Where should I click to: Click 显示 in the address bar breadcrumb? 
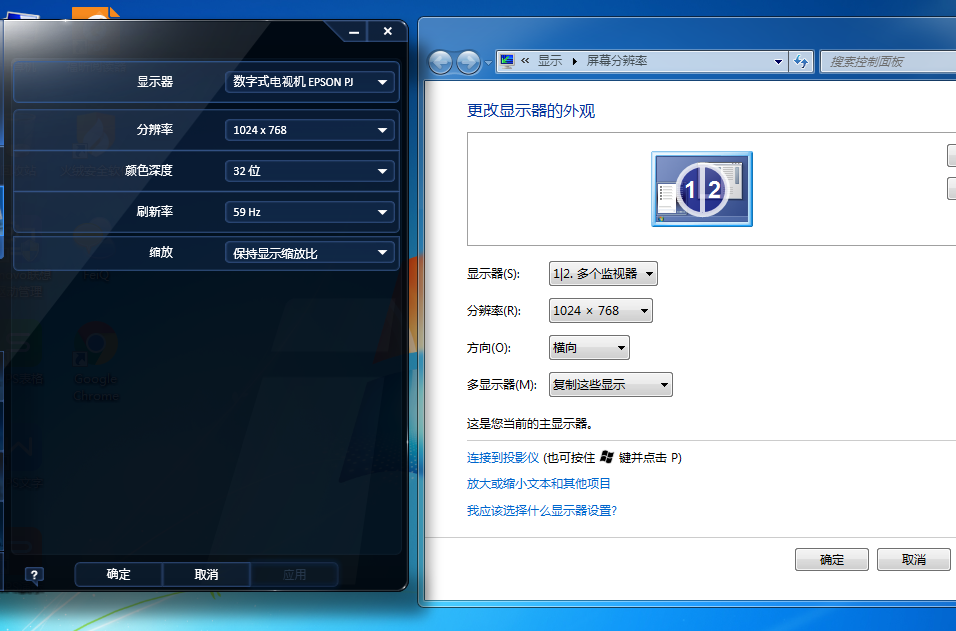click(550, 61)
